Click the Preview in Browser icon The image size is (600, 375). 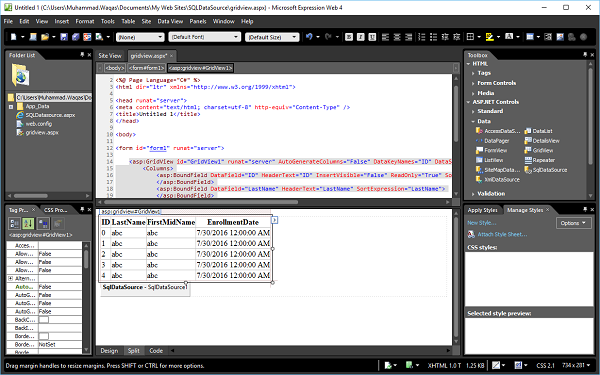(99, 37)
